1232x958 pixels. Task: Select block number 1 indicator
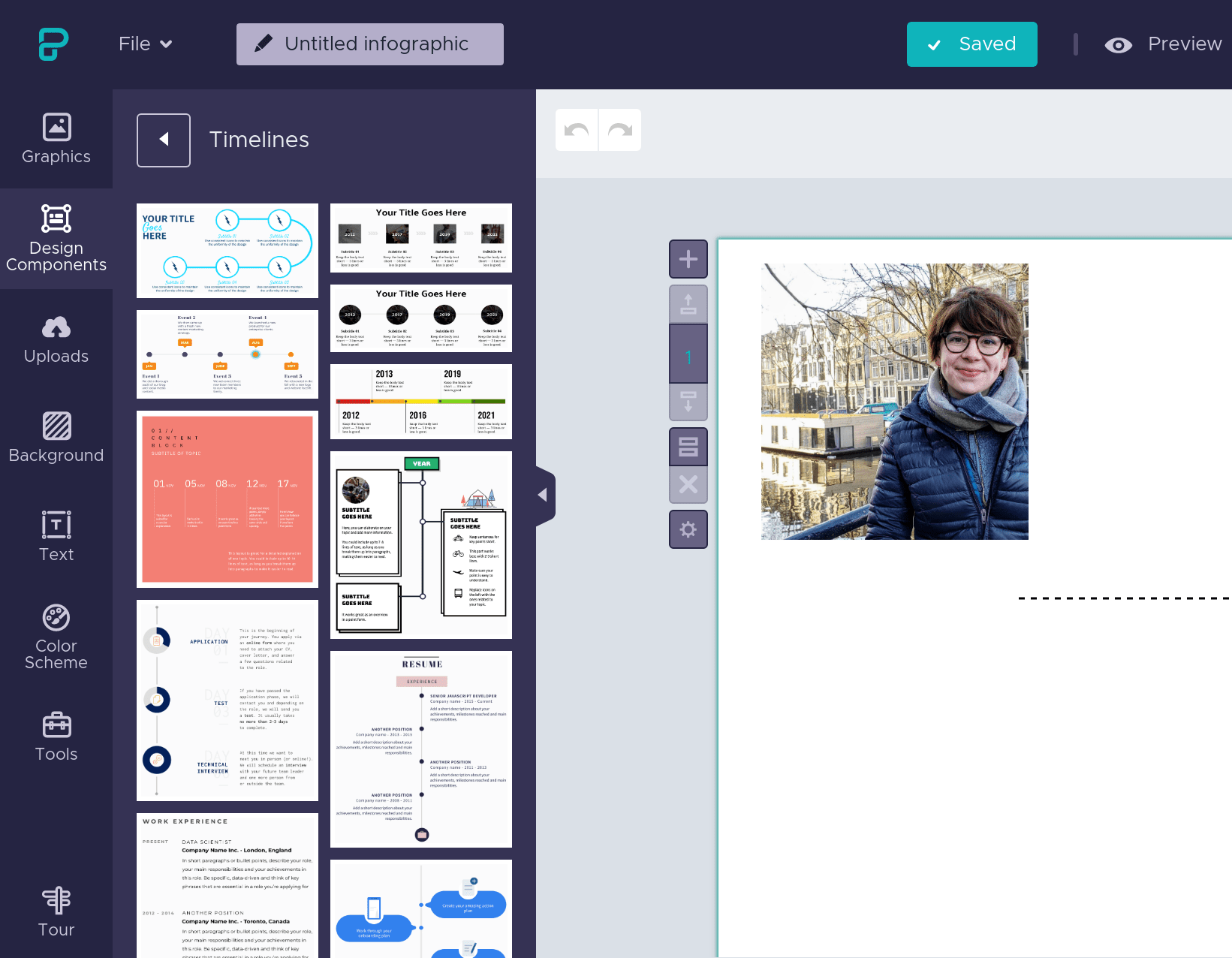coord(688,357)
